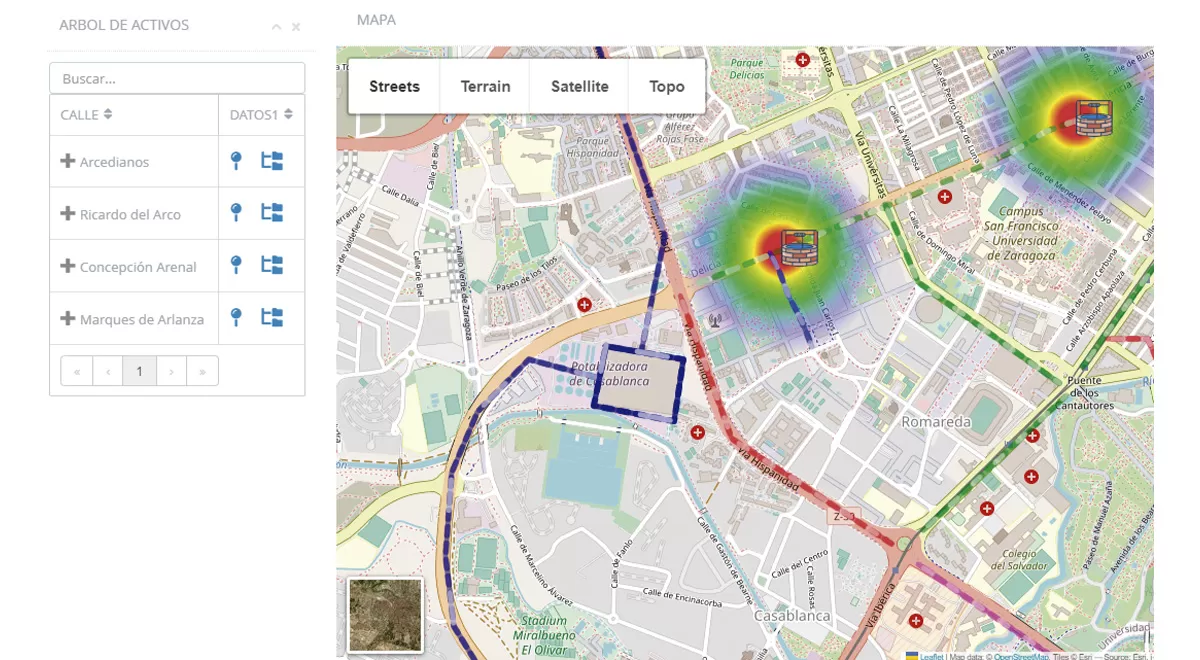
Task: Expand the Marques de Arlanza row
Action: pos(68,318)
